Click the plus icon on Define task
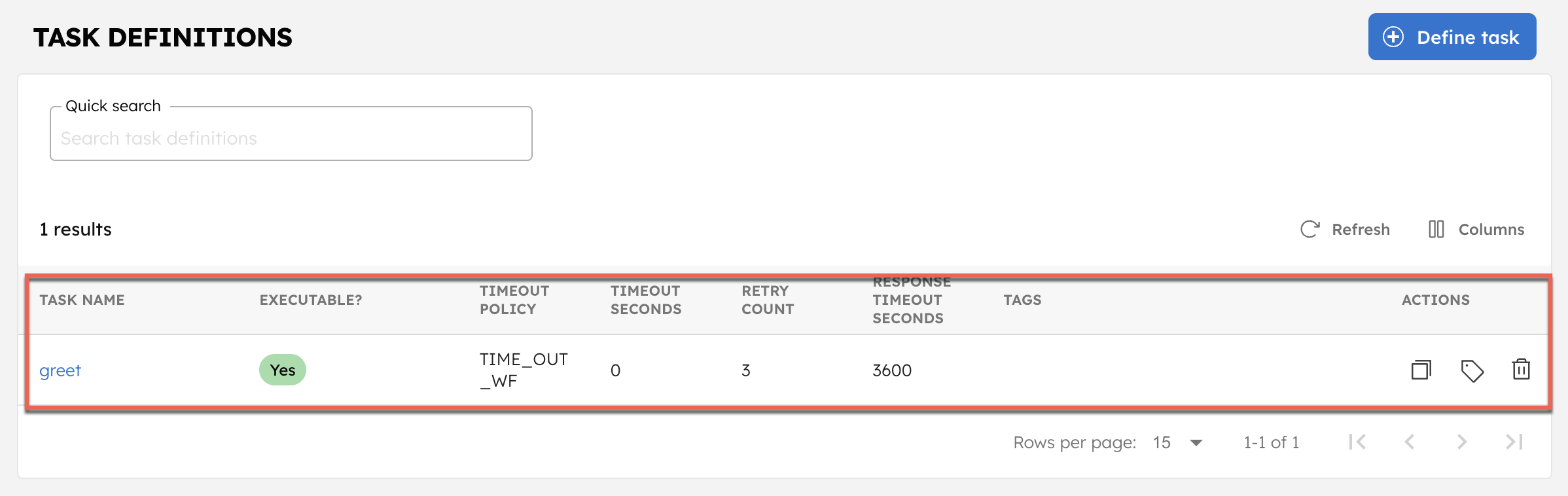The height and width of the screenshot is (496, 1568). tap(1393, 37)
